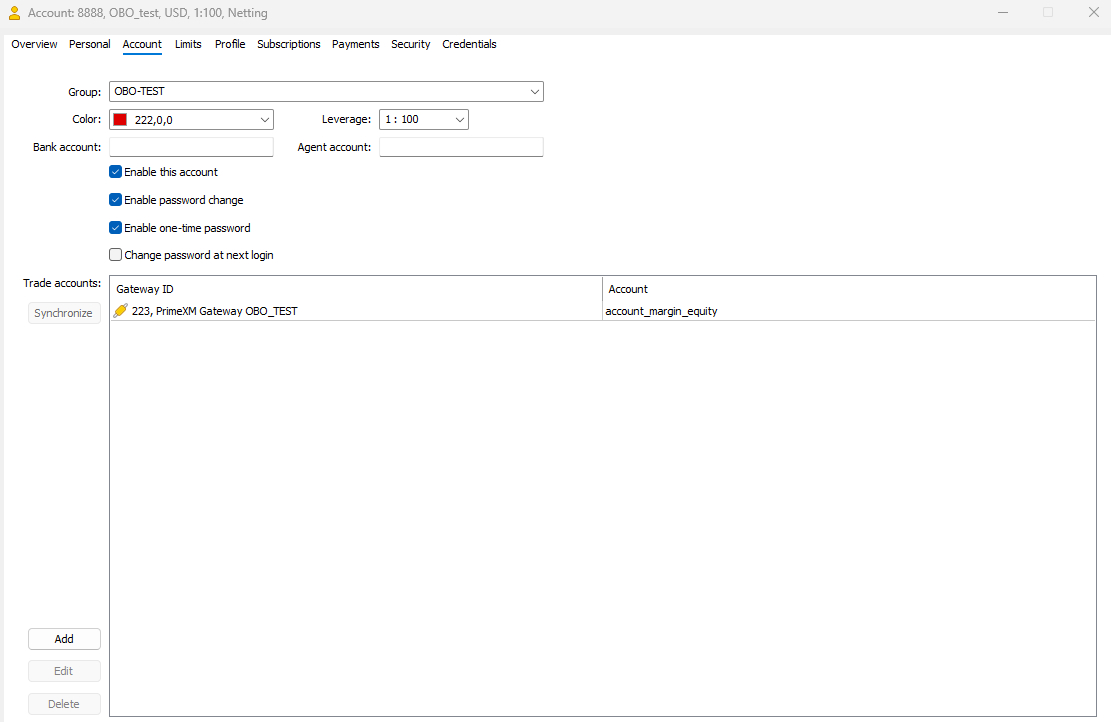The image size is (1111, 722).
Task: Open the Color 222,0,0 dropdown
Action: 191,120
